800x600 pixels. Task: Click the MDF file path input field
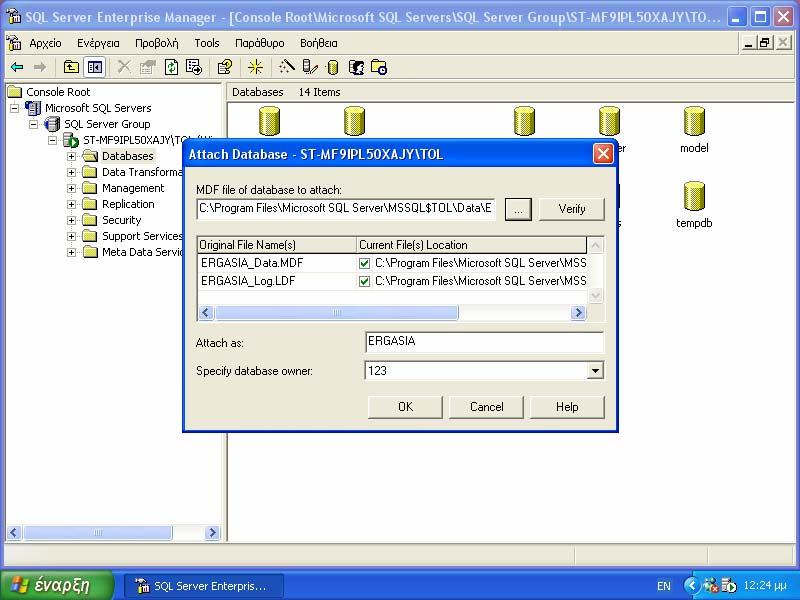pyautogui.click(x=345, y=208)
